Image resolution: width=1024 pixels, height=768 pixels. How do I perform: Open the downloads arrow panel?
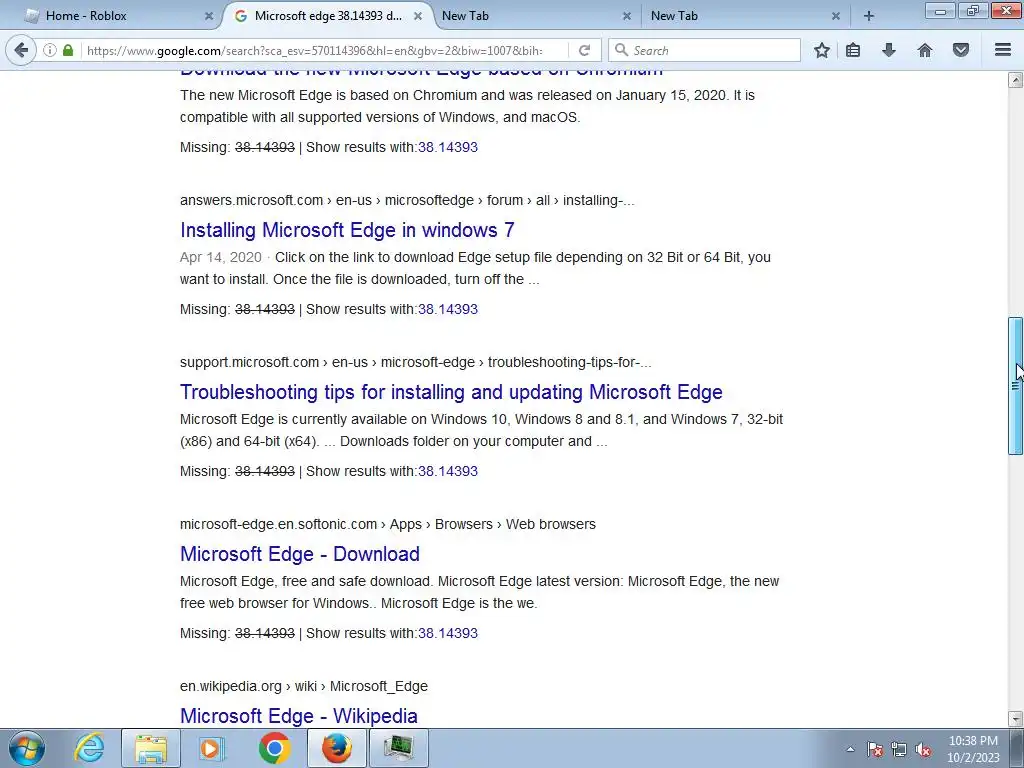[889, 50]
